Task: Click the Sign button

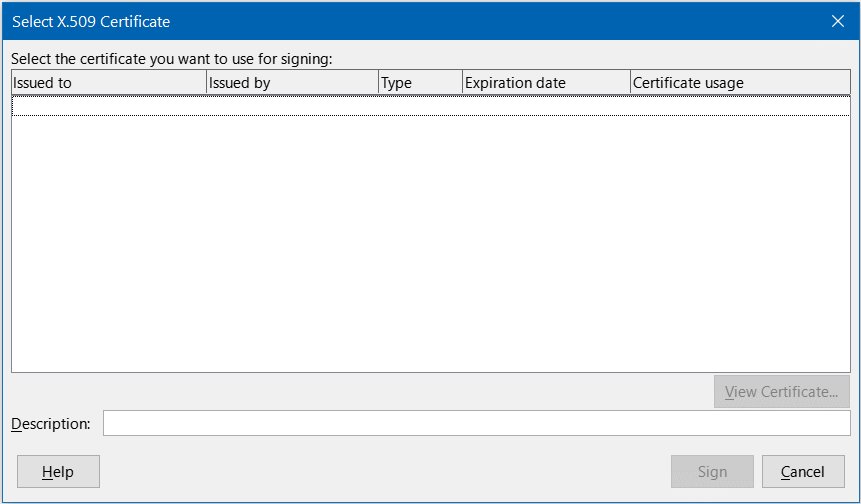Action: (712, 472)
